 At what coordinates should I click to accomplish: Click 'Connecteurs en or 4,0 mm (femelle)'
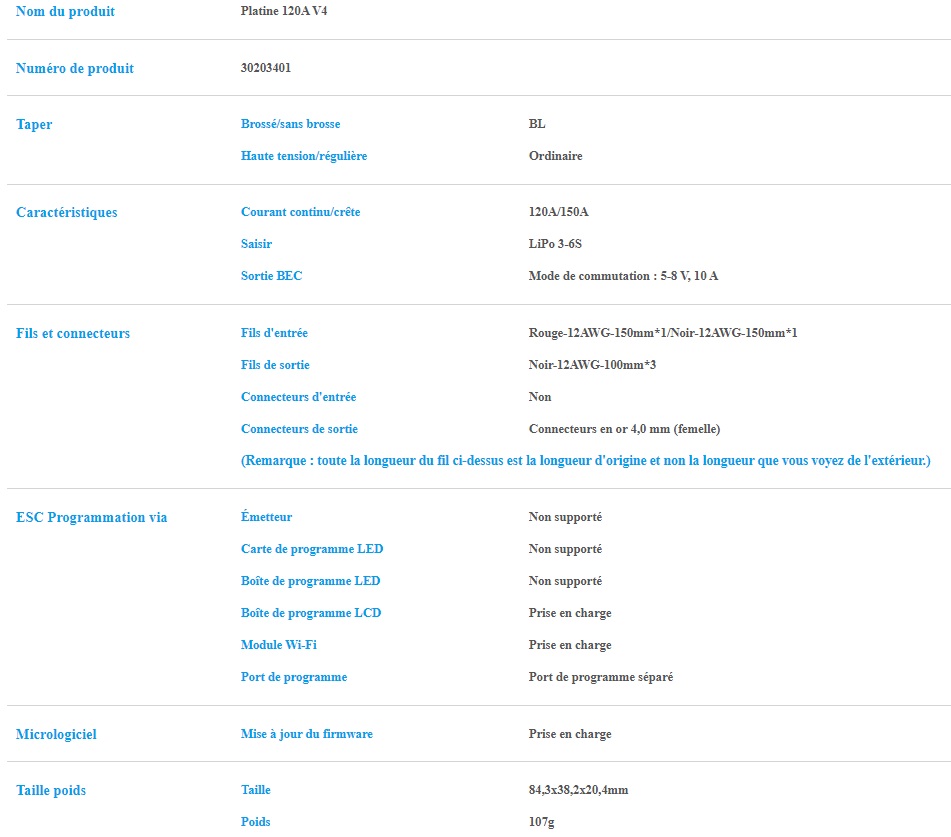(625, 429)
